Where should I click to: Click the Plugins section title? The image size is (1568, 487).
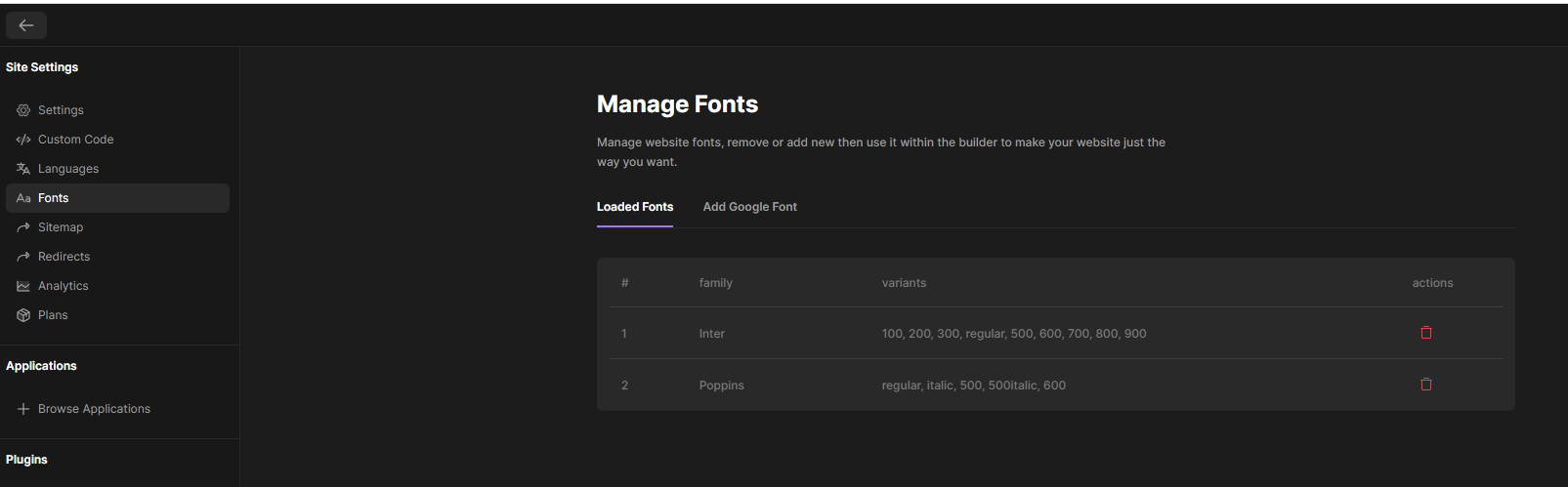tap(26, 460)
